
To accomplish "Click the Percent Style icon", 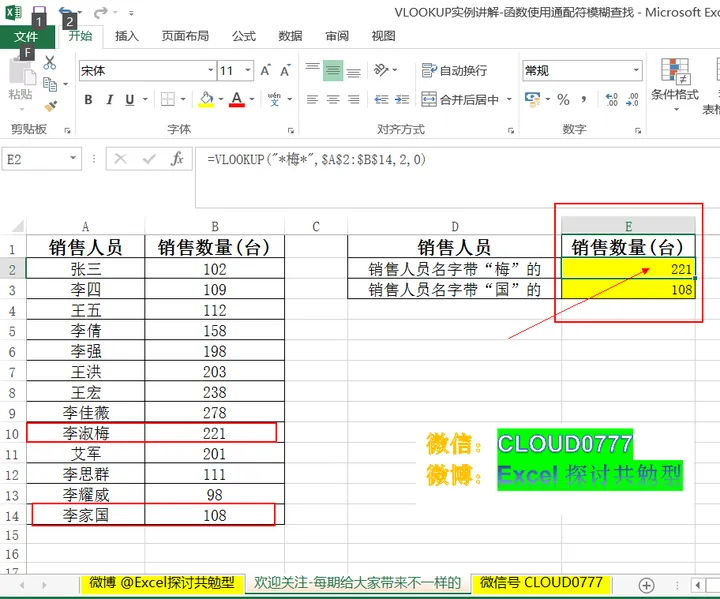I will [x=563, y=100].
